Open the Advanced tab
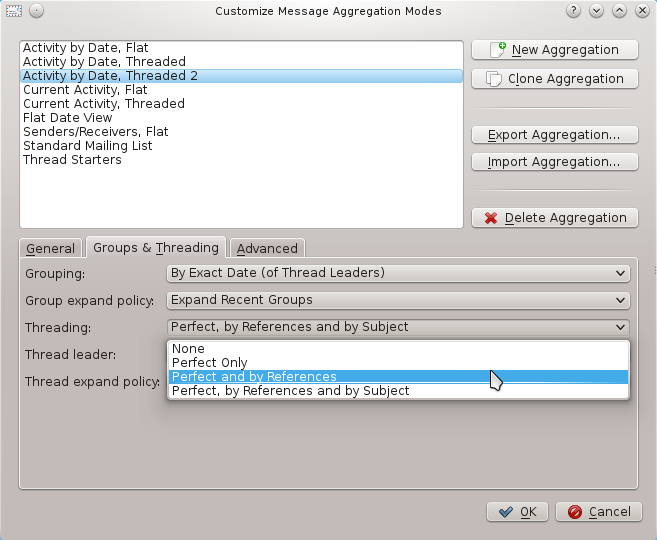The width and height of the screenshot is (657, 540). coord(267,248)
